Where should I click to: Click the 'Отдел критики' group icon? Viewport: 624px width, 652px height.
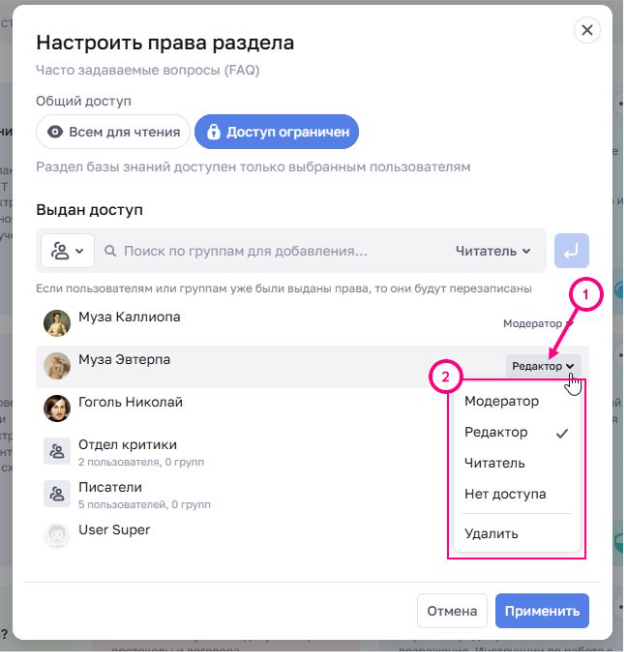[57, 451]
